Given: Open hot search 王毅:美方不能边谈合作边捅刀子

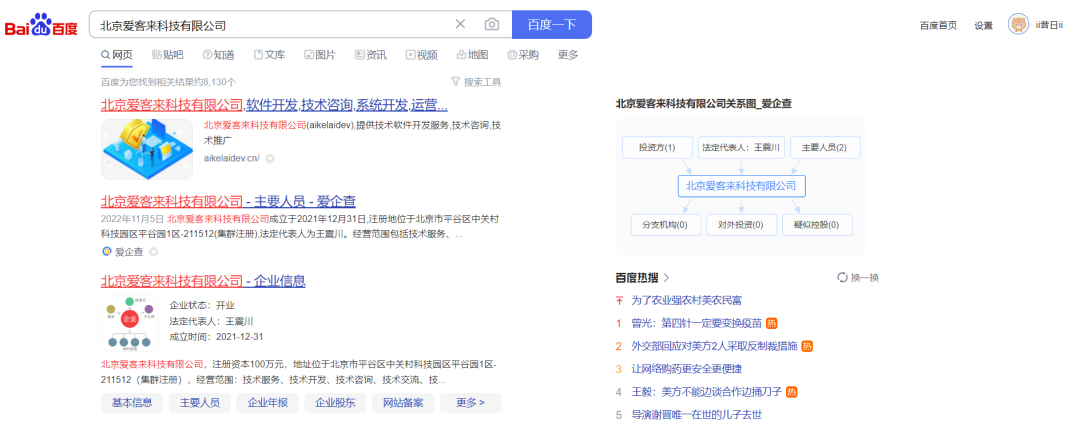Looking at the screenshot, I should point(707,392).
